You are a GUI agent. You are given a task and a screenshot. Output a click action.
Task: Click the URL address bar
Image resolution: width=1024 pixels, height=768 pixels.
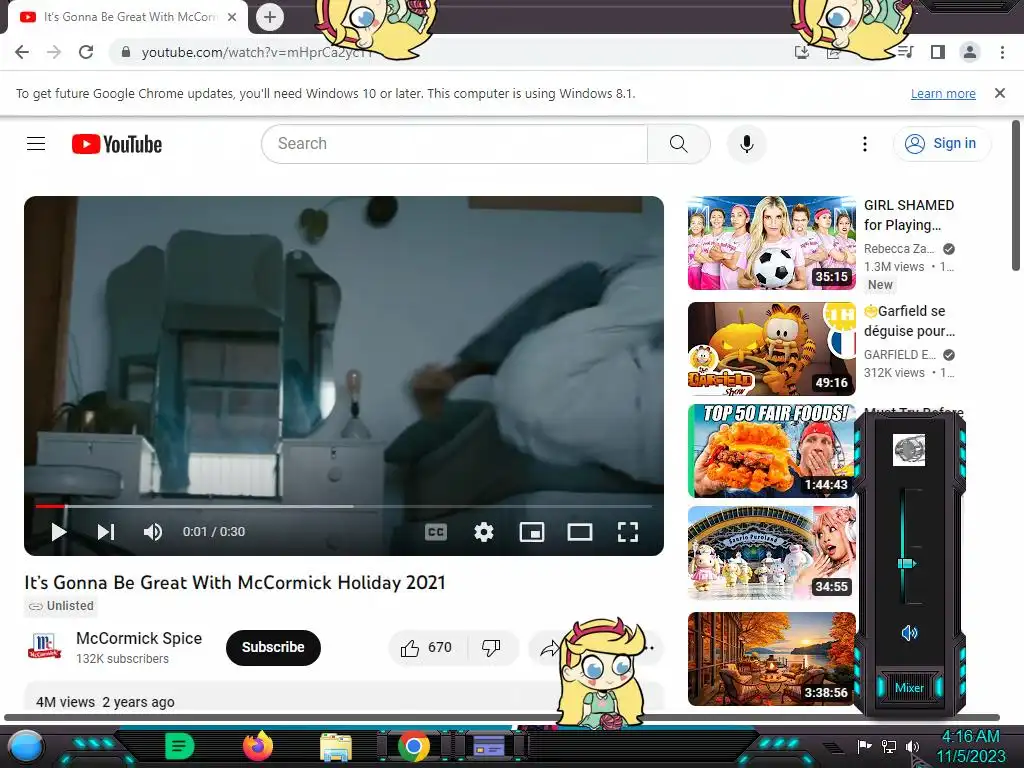457,52
